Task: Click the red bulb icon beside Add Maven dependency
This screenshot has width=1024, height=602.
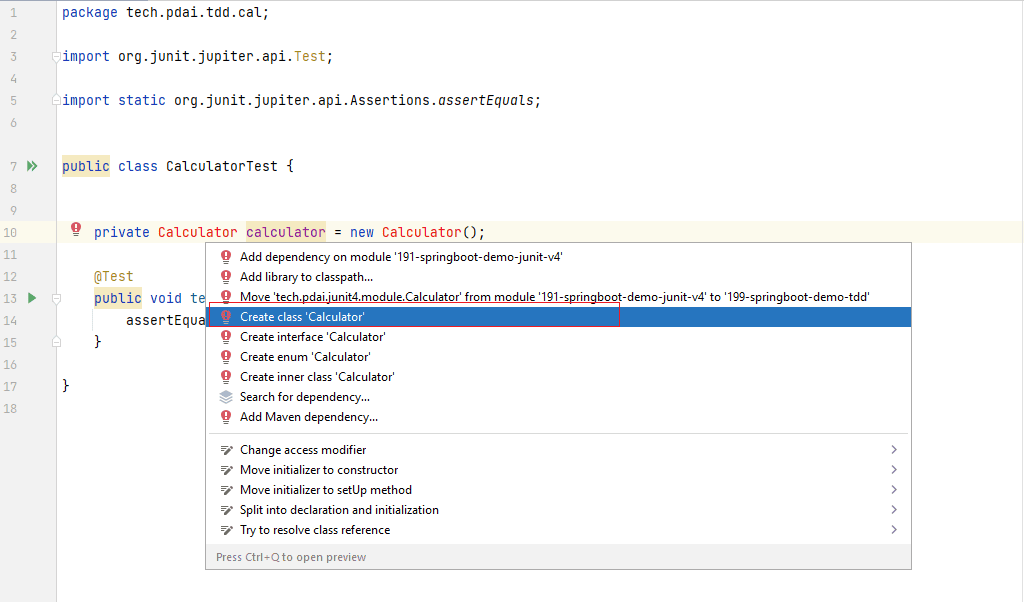Action: tap(226, 417)
